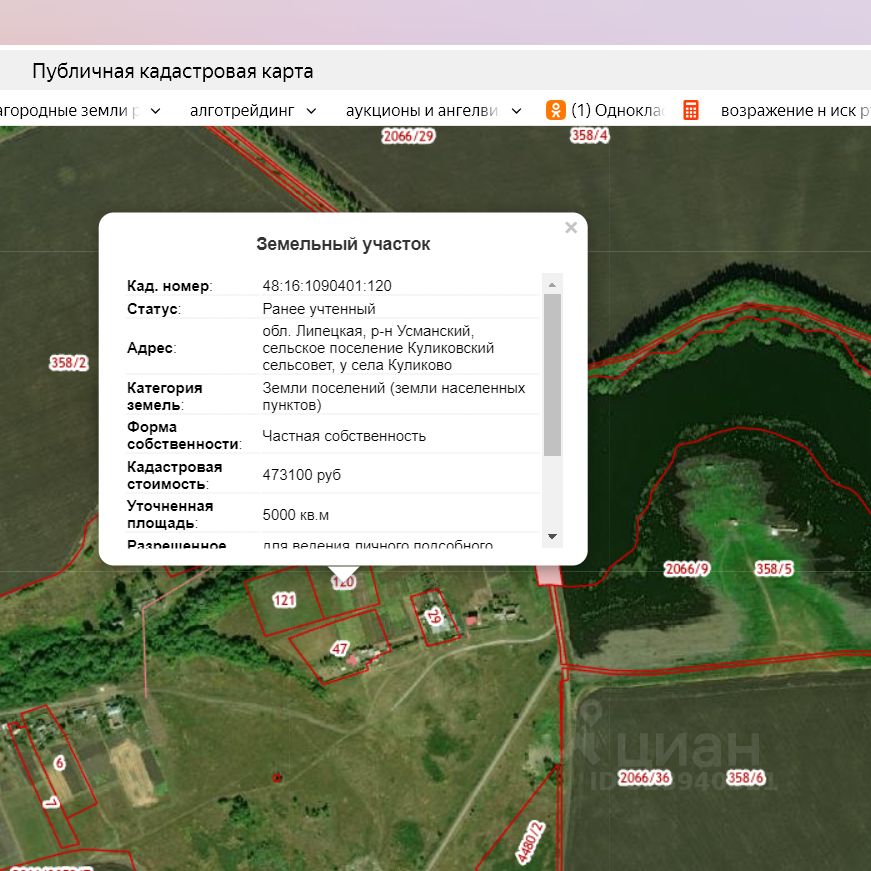Click the Частная собственность value
The width and height of the screenshot is (871, 871).
[344, 436]
